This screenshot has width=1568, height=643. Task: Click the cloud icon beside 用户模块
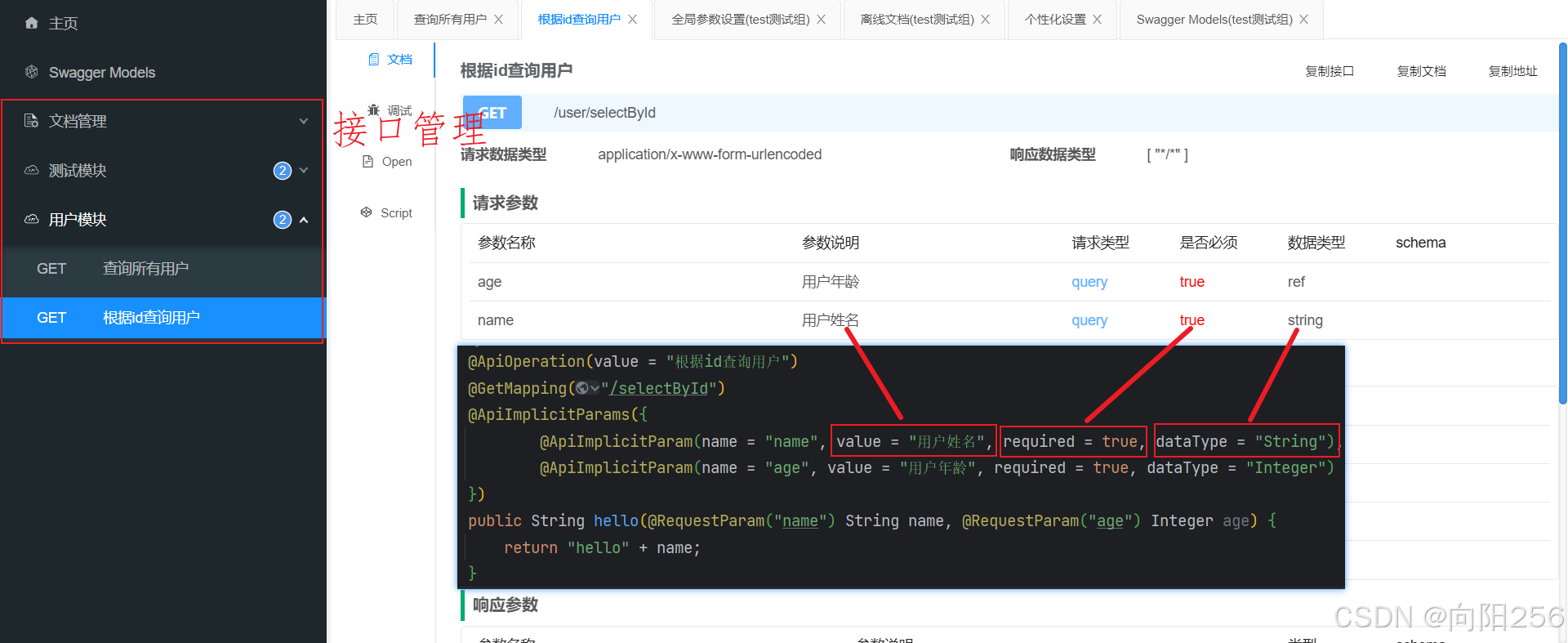(x=31, y=219)
